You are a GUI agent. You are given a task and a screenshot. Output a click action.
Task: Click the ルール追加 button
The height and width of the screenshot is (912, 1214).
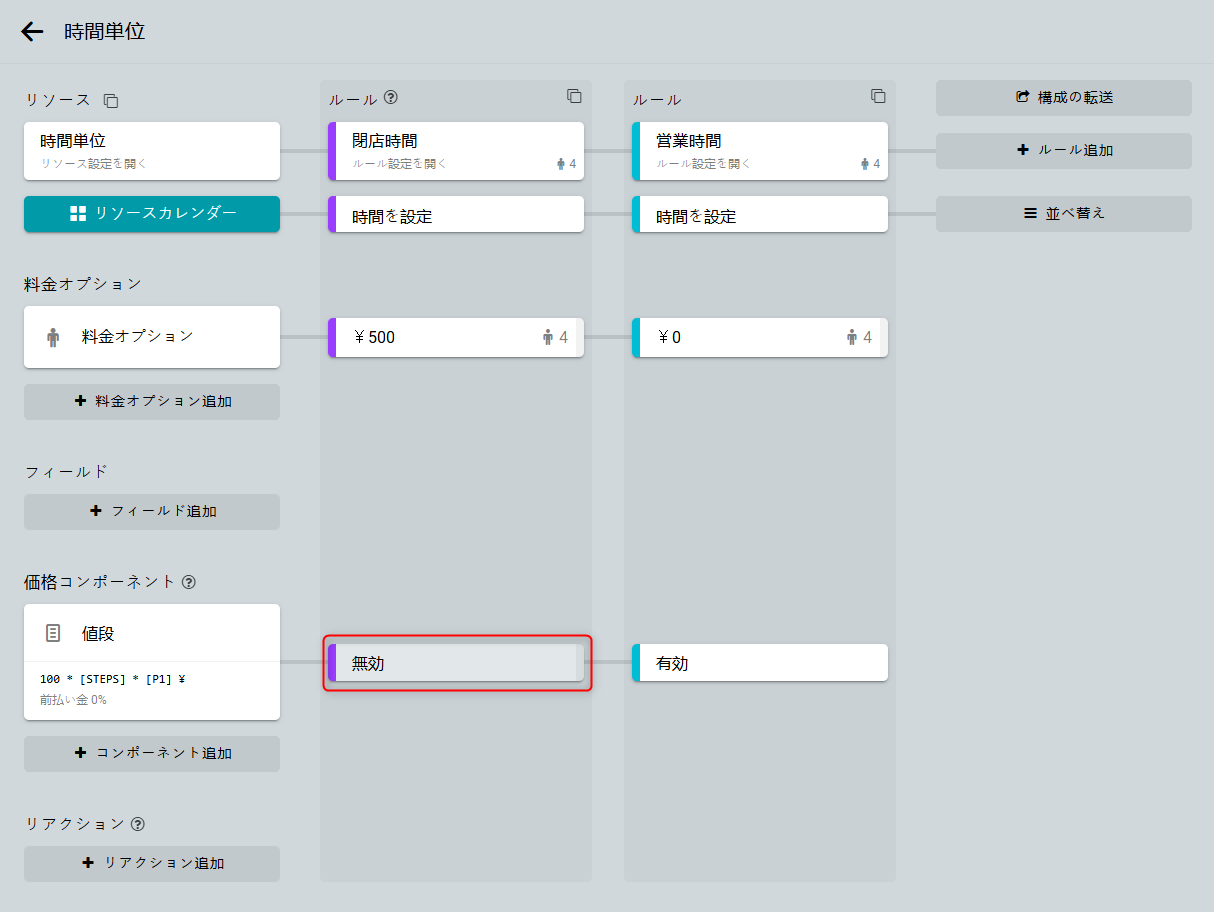(1064, 151)
